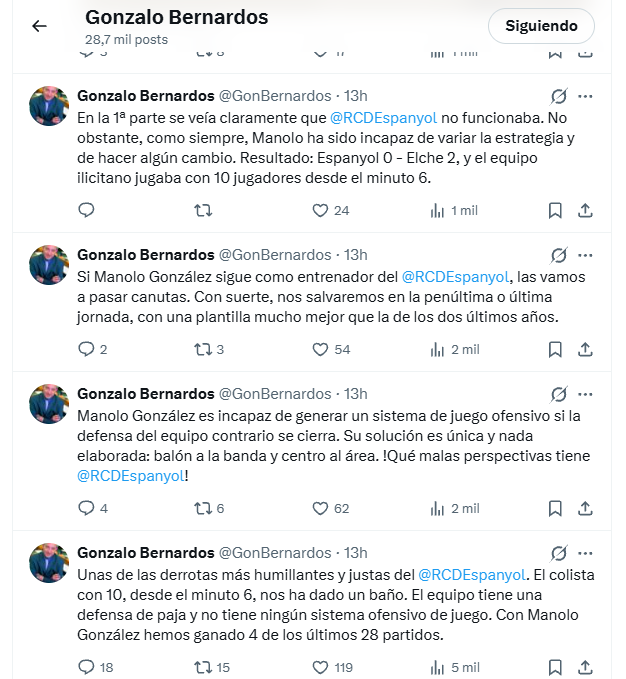Bookmark the tweet with 119 likes
This screenshot has height=679, width=626.
pos(555,667)
